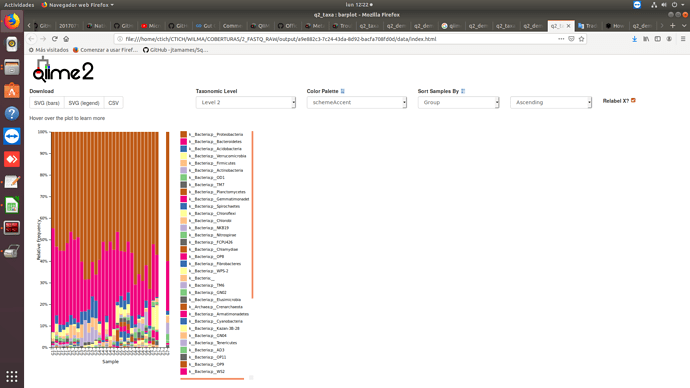Open a new browser tab
690x388 pixels.
(672, 26)
